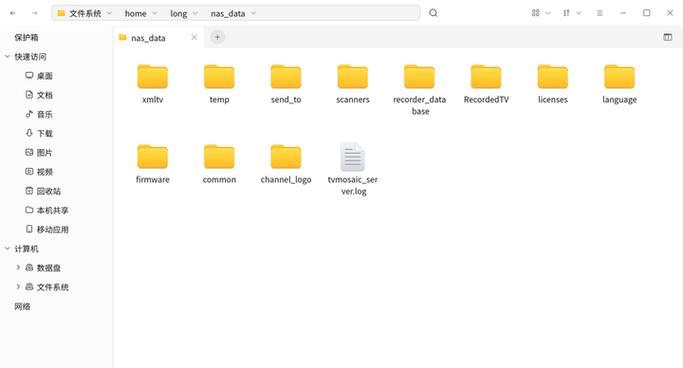
Task: Switch view mode with the grid icon
Action: [x=535, y=13]
